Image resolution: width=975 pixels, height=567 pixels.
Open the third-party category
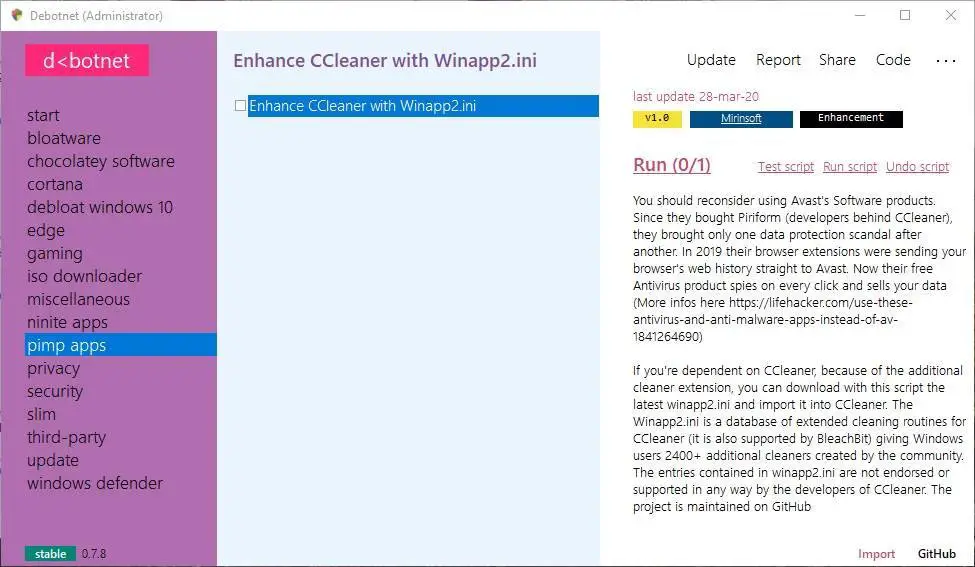pyautogui.click(x=67, y=438)
